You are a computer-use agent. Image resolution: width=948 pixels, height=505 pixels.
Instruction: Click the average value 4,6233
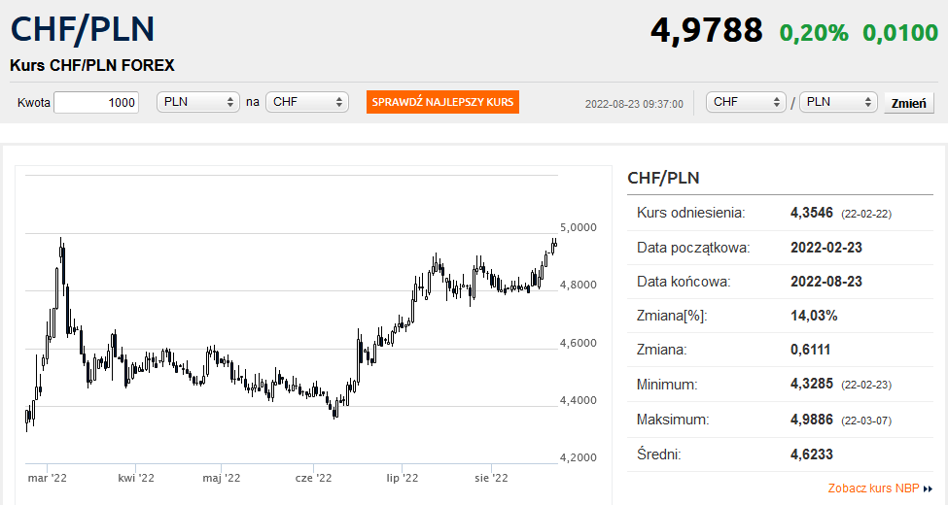[x=812, y=454]
